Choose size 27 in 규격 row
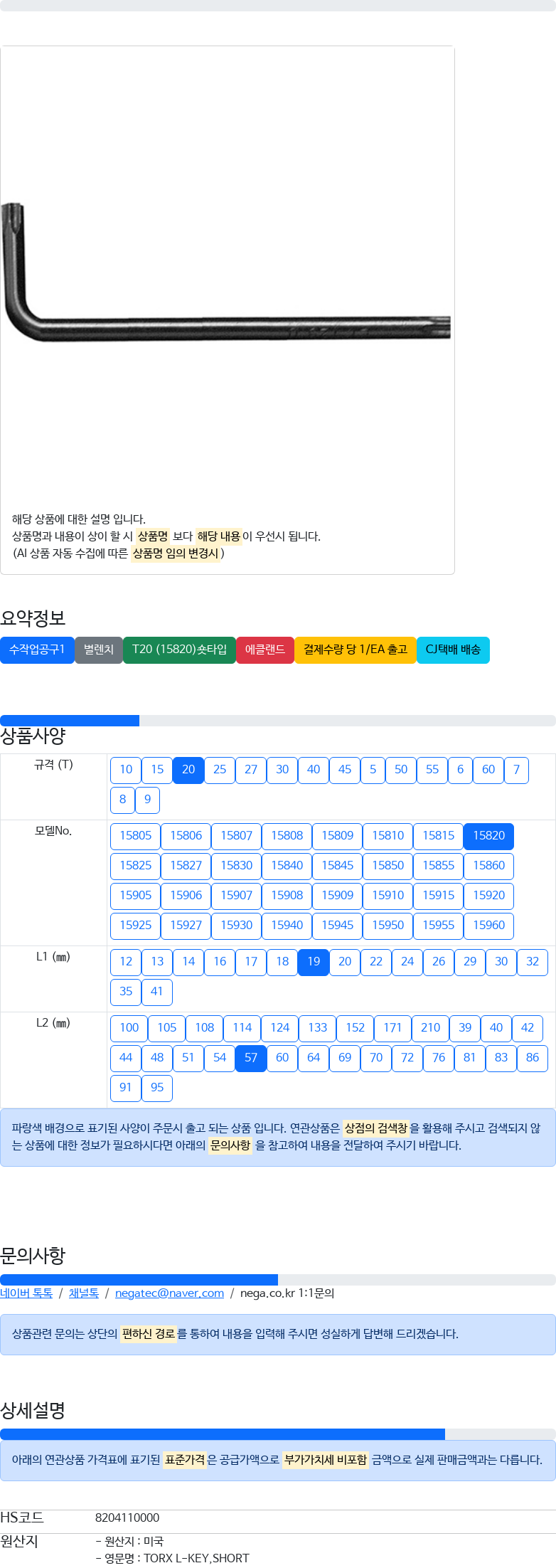This screenshot has height=1568, width=556. 251,770
